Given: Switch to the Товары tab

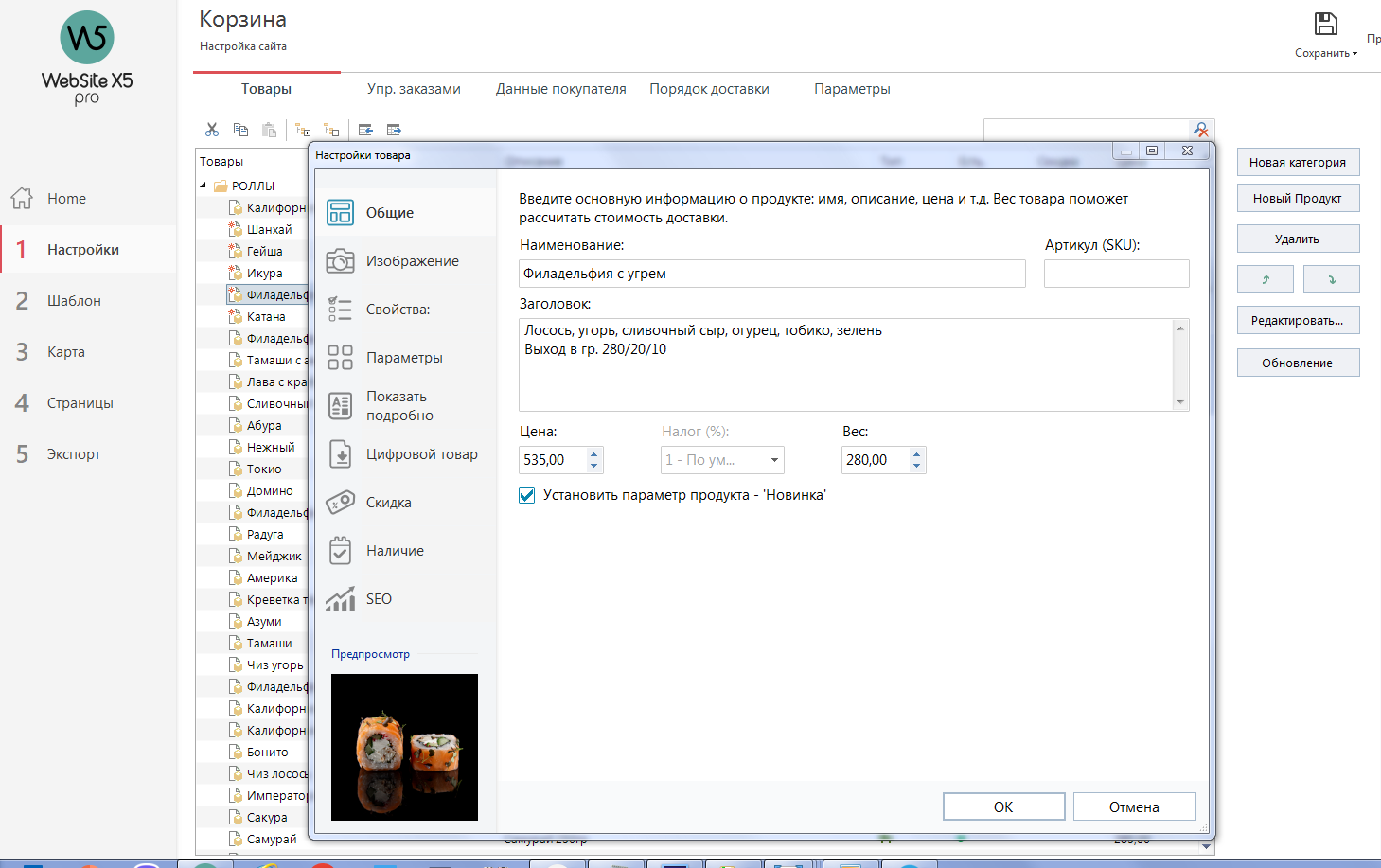Looking at the screenshot, I should click(266, 89).
